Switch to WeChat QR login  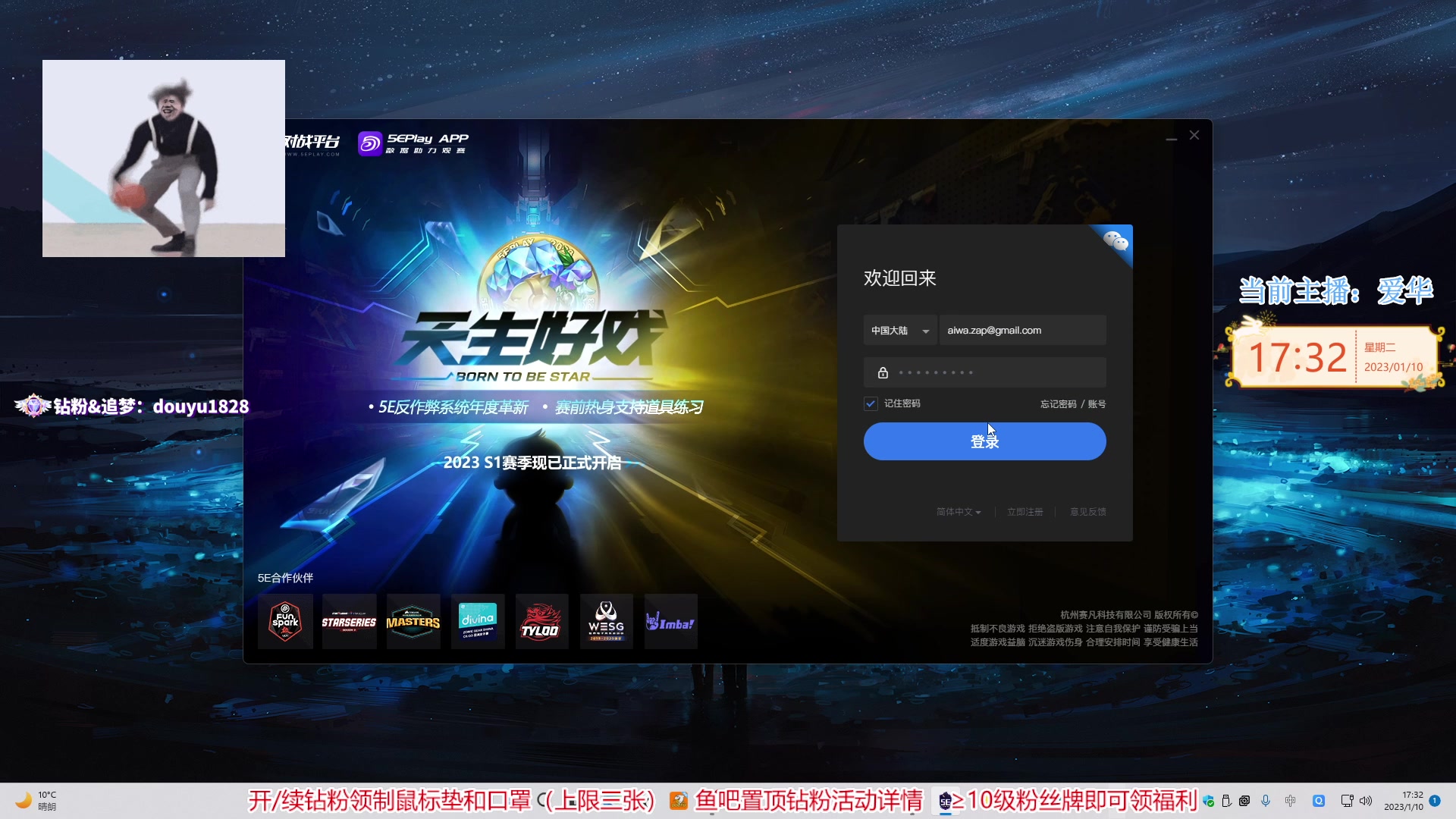(1116, 241)
